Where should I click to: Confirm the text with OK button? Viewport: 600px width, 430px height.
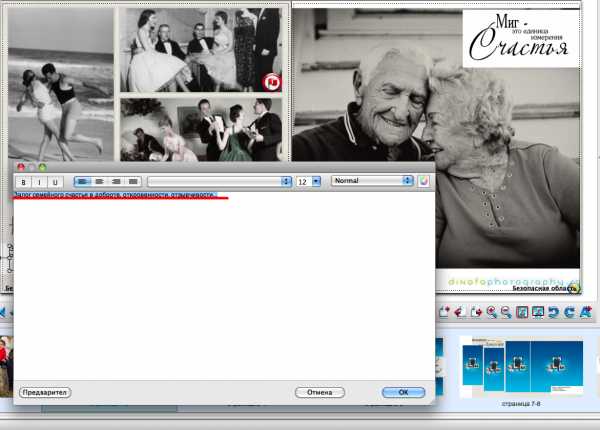(x=403, y=393)
